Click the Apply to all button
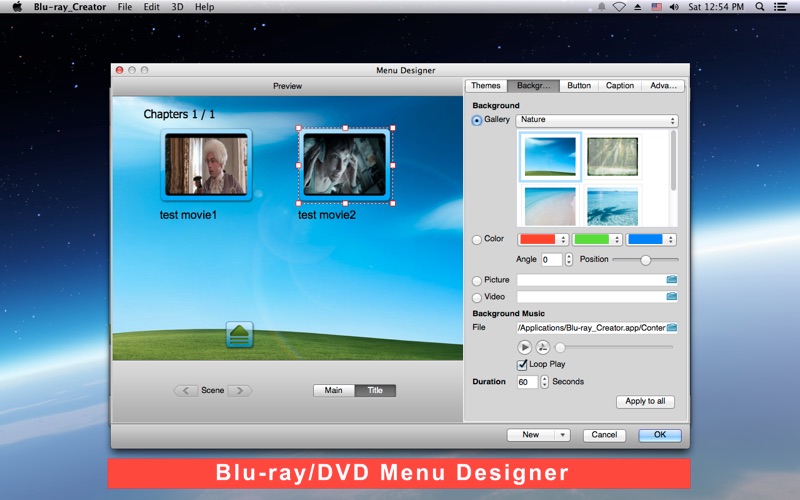800x500 pixels. (x=645, y=402)
